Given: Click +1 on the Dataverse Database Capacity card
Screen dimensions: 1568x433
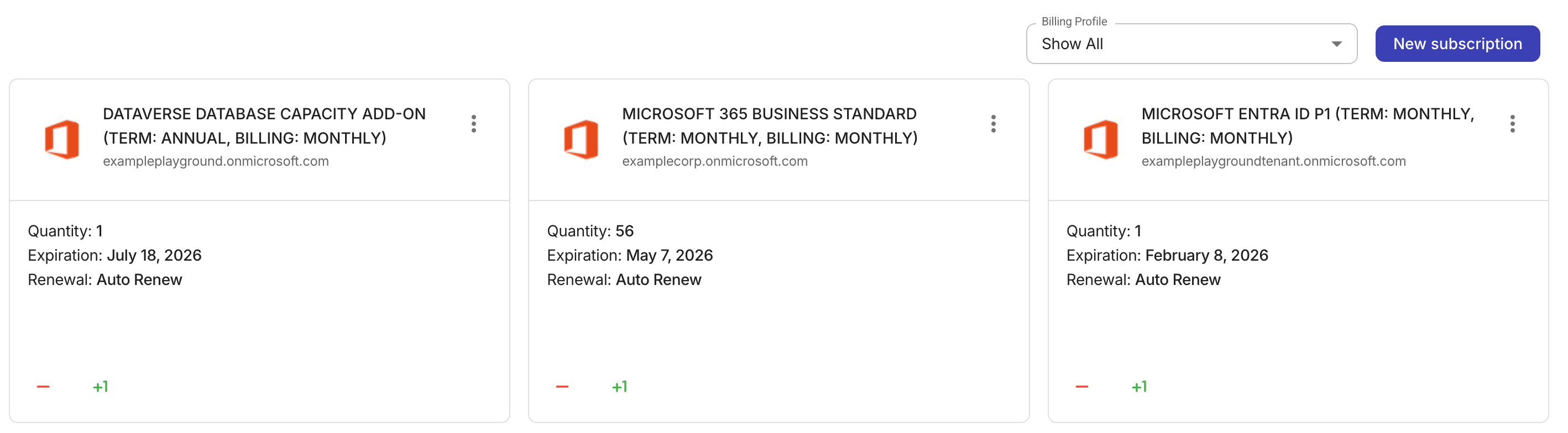Looking at the screenshot, I should click(x=101, y=385).
